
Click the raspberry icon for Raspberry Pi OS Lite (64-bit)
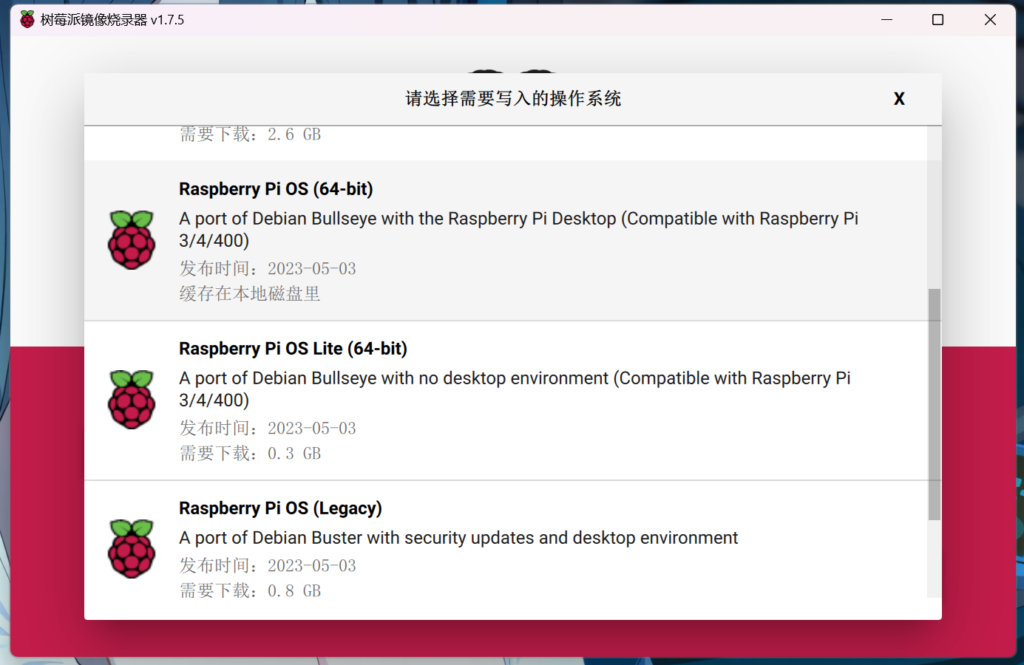pos(131,399)
